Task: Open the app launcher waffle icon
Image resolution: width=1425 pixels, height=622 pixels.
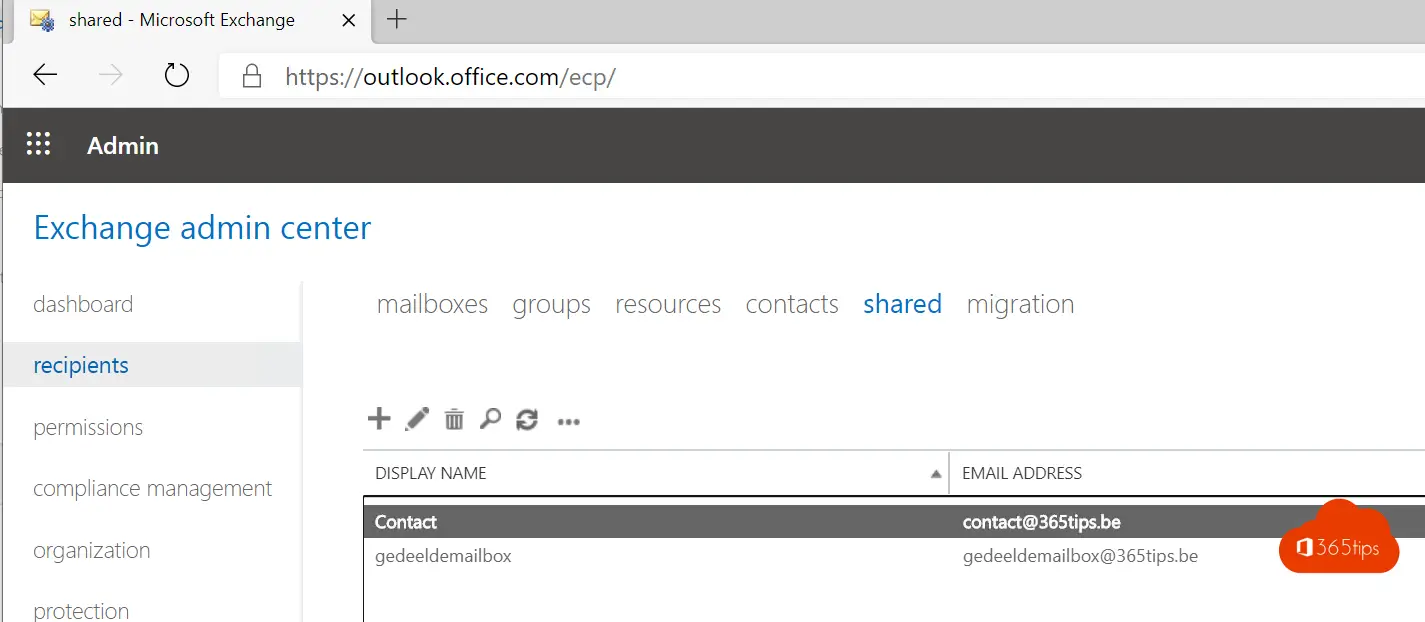Action: click(38, 145)
